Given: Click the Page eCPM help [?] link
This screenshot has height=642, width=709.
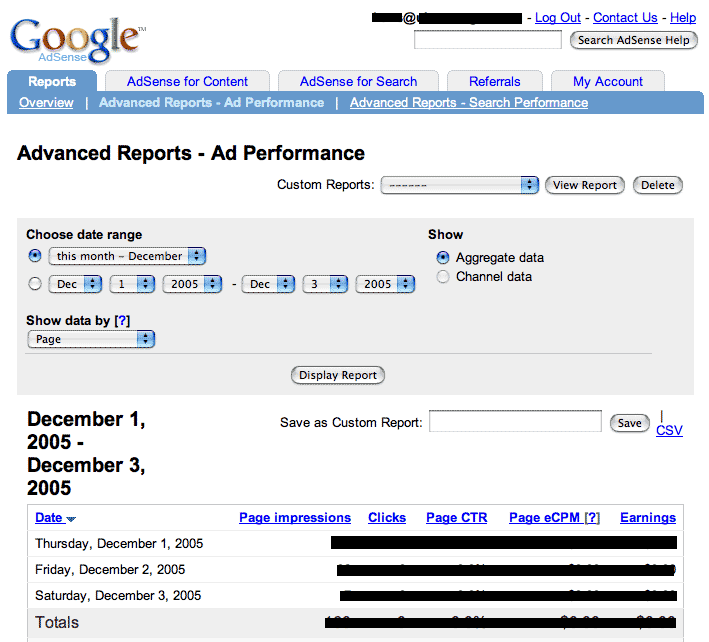Looking at the screenshot, I should tap(592, 518).
